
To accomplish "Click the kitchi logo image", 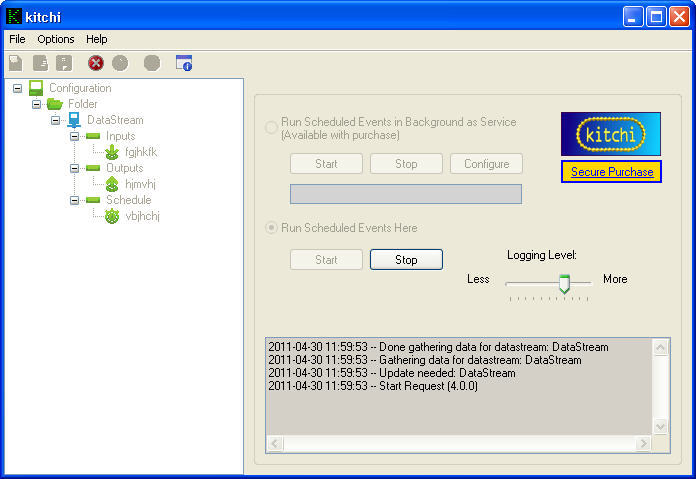I will pyautogui.click(x=611, y=134).
